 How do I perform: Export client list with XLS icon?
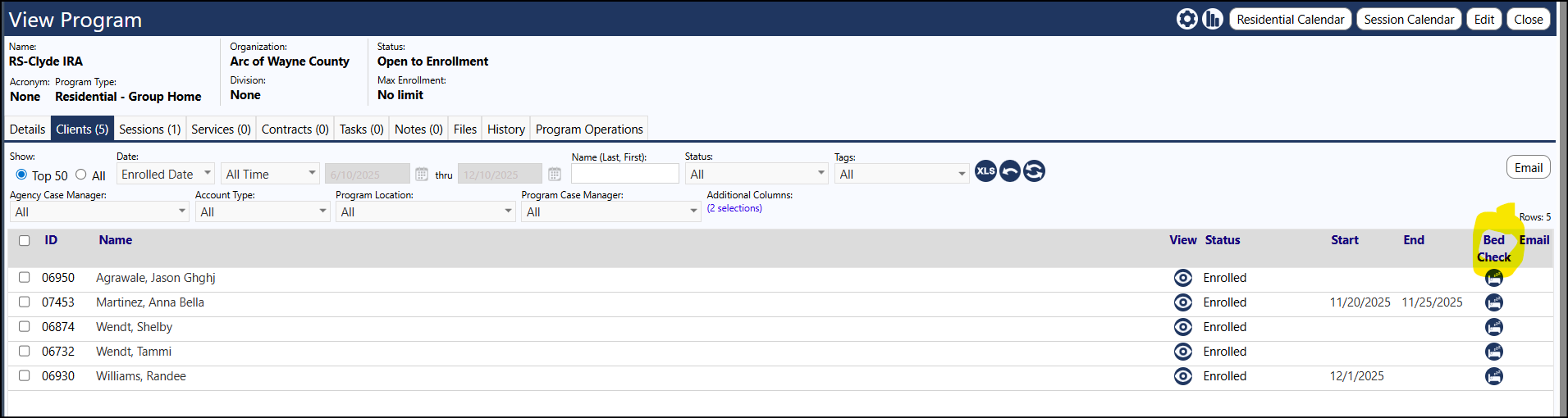(x=985, y=171)
